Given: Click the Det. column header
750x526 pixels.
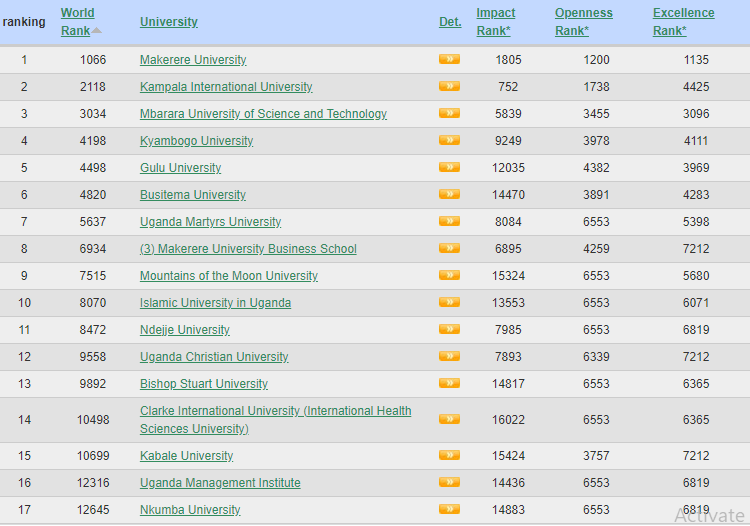Looking at the screenshot, I should pyautogui.click(x=450, y=22).
